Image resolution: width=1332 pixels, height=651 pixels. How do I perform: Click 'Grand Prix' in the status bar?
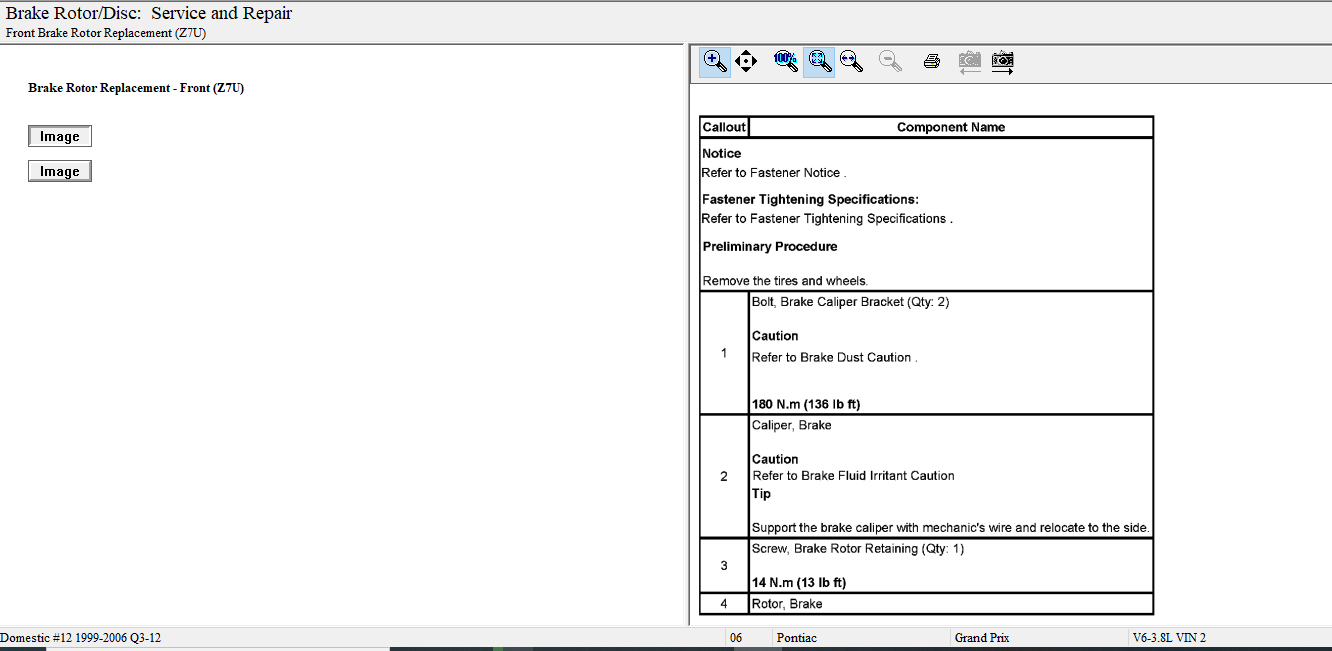click(x=982, y=638)
